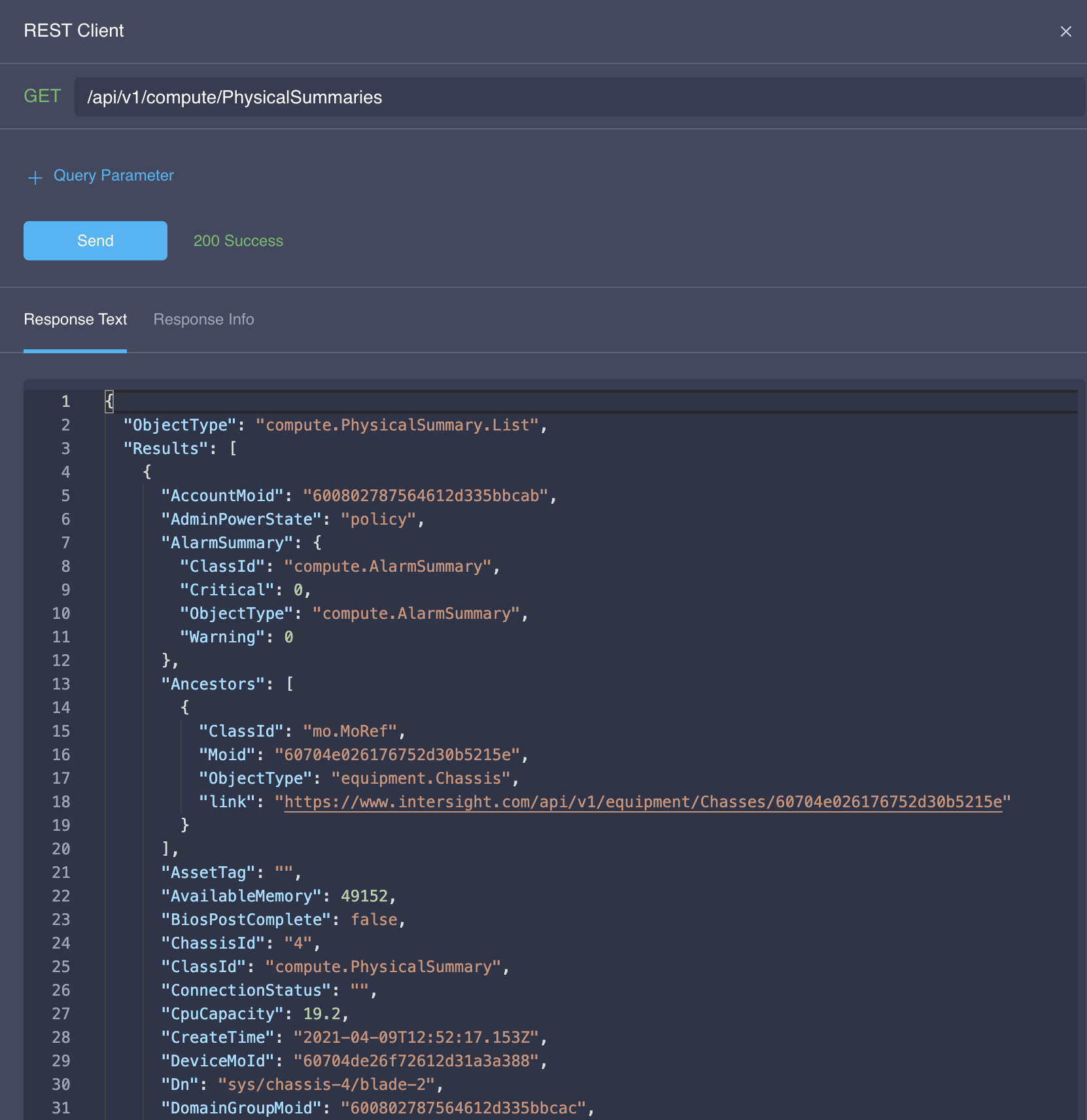1087x1120 pixels.
Task: Add a Query Parameter via its text link
Action: click(x=113, y=175)
